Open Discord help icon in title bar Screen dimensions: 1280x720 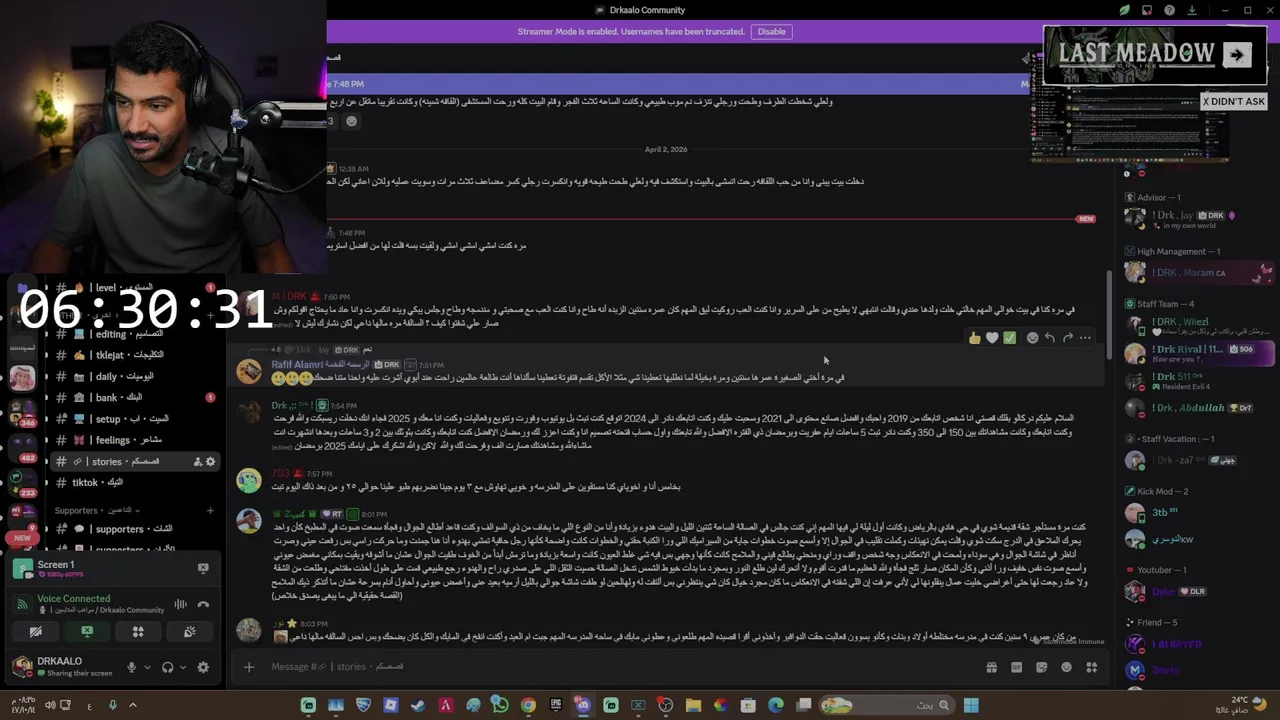(x=1169, y=10)
